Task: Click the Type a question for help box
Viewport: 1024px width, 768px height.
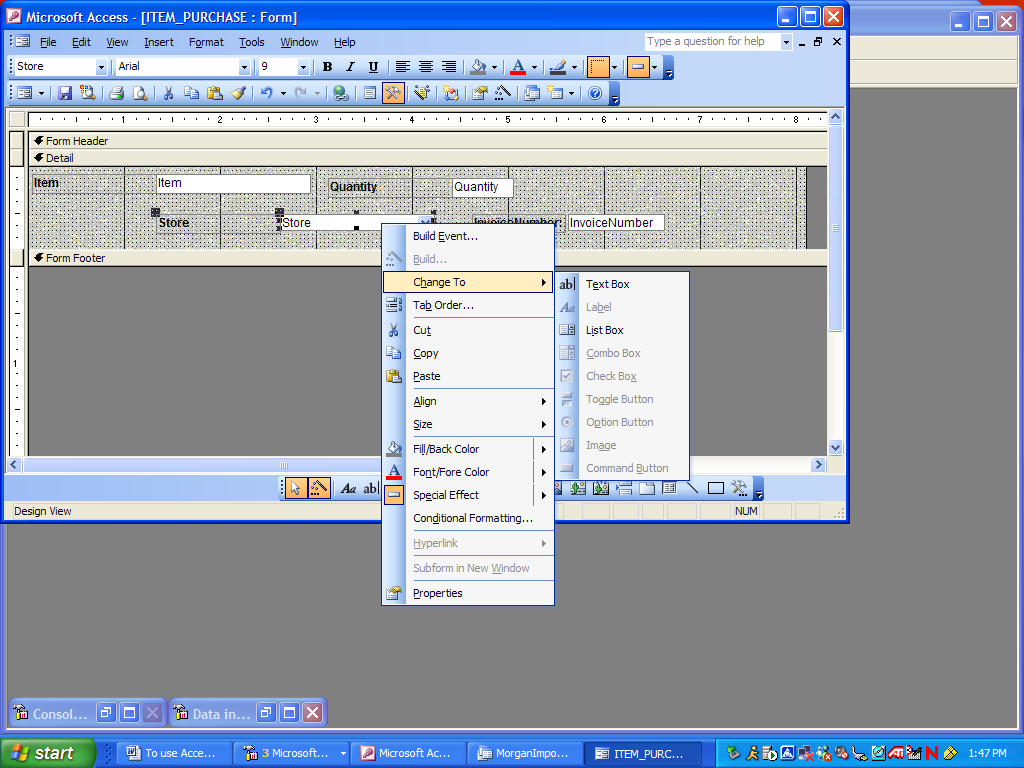Action: [711, 41]
